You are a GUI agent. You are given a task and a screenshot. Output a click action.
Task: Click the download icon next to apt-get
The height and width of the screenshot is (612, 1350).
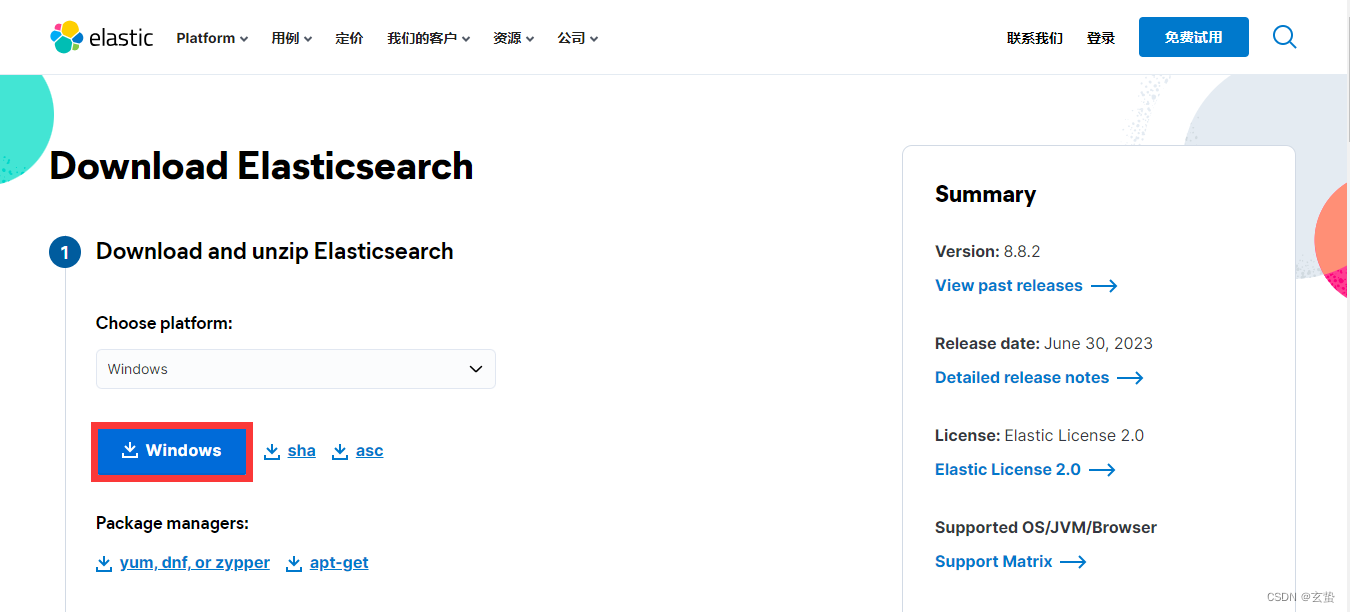pos(293,563)
